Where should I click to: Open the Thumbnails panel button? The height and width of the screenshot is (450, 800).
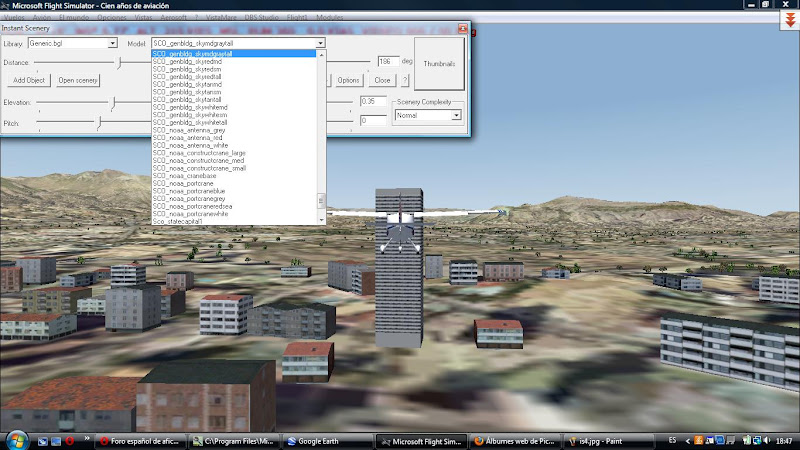click(x=439, y=64)
